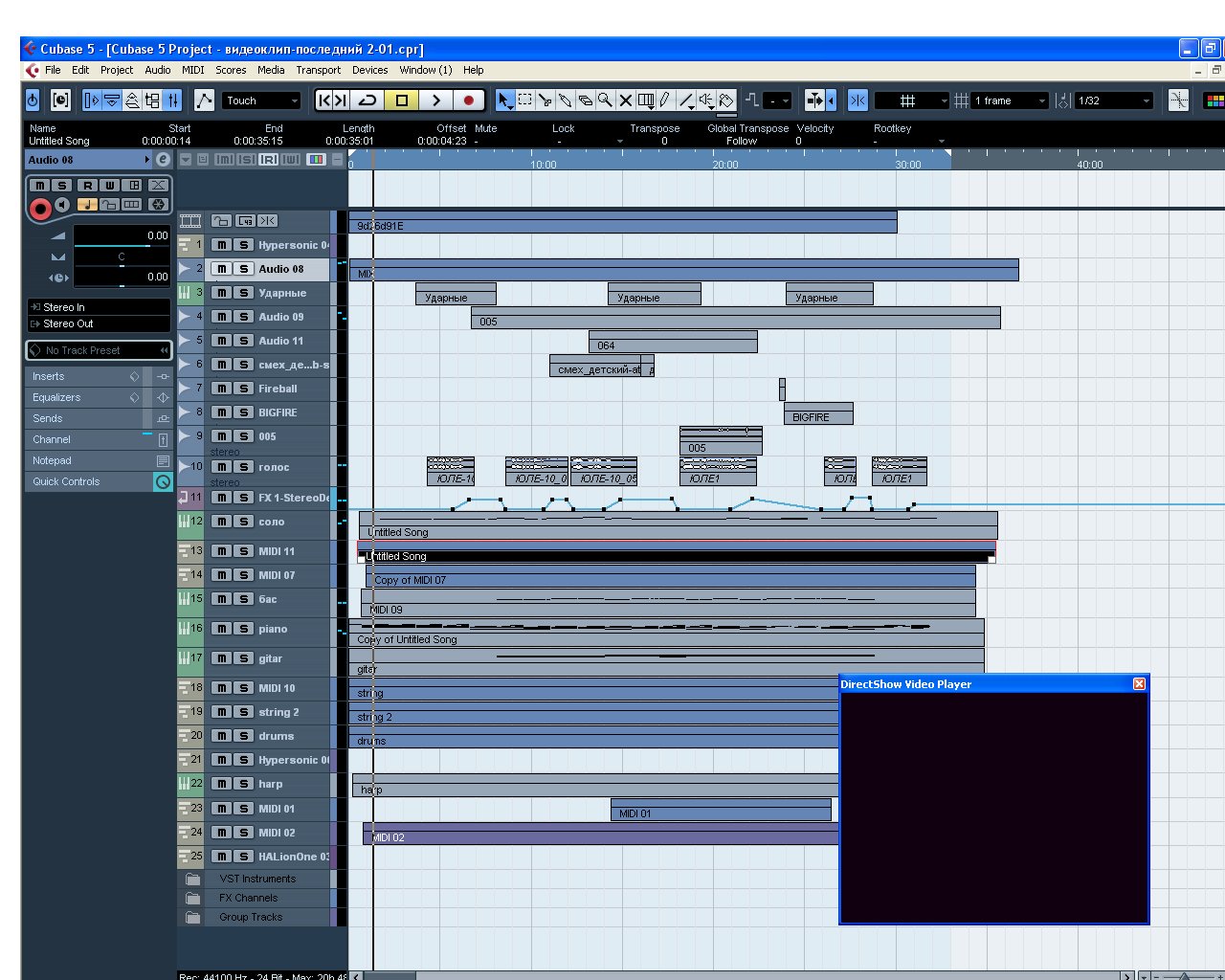Screen dimensions: 1225x980
Task: Go to previous marker
Action: (x=324, y=100)
